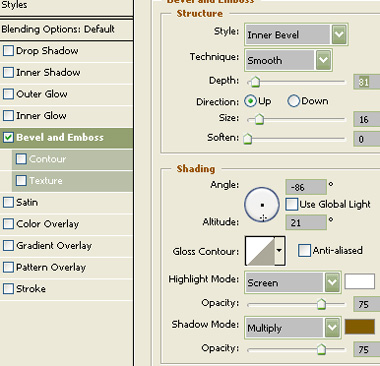380x366 pixels.
Task: Uncheck the Bevel and Emboss checkbox
Action: tap(8, 138)
